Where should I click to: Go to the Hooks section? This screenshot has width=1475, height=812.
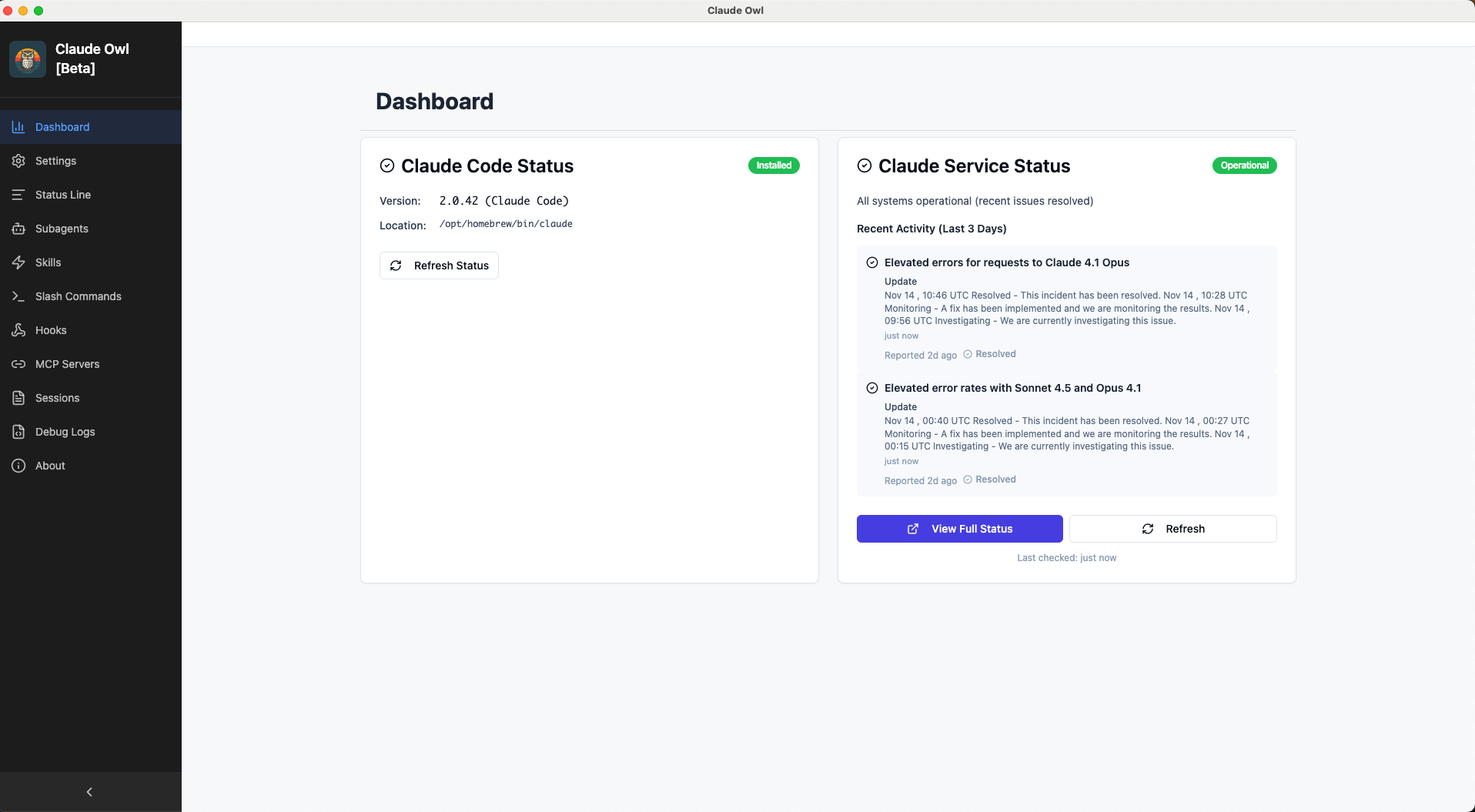click(91, 330)
